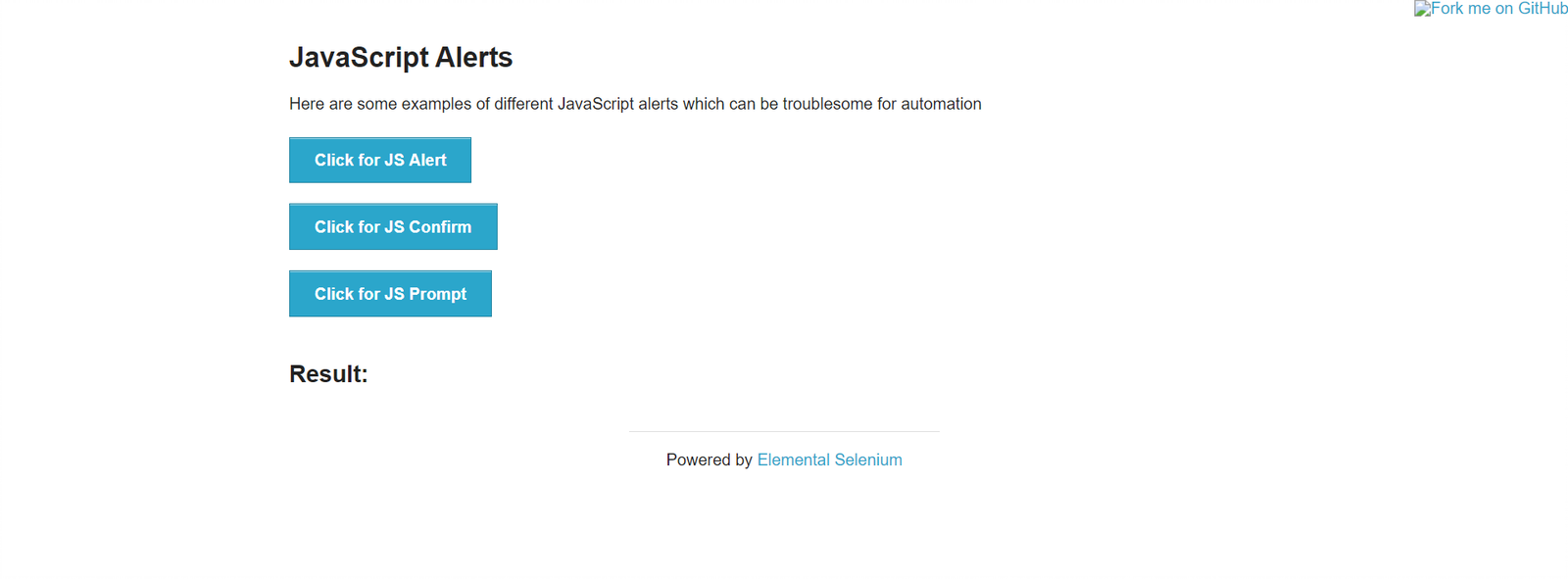Click the word 'Selenium' in the footer link
Screen dimensions: 1568x579
click(868, 459)
